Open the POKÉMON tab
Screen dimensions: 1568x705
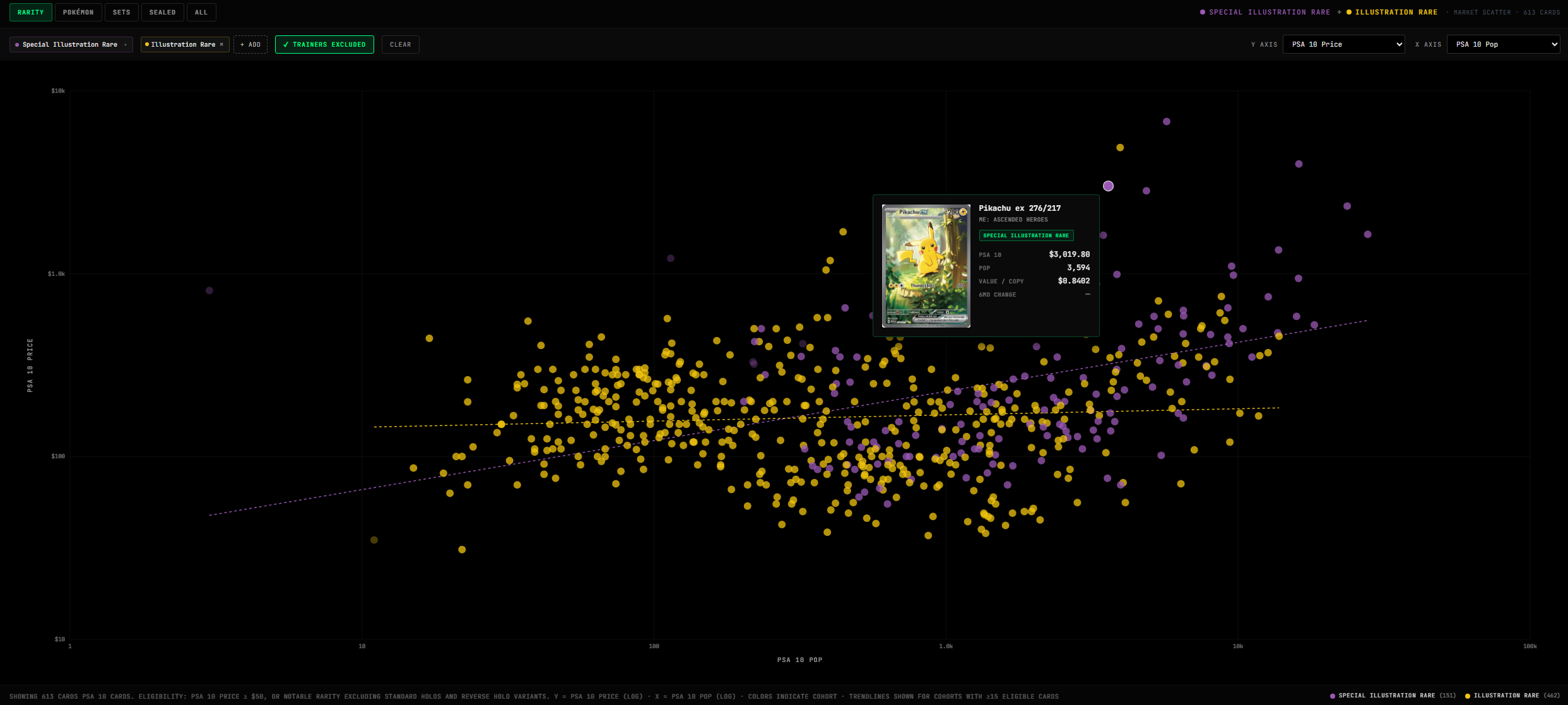78,12
